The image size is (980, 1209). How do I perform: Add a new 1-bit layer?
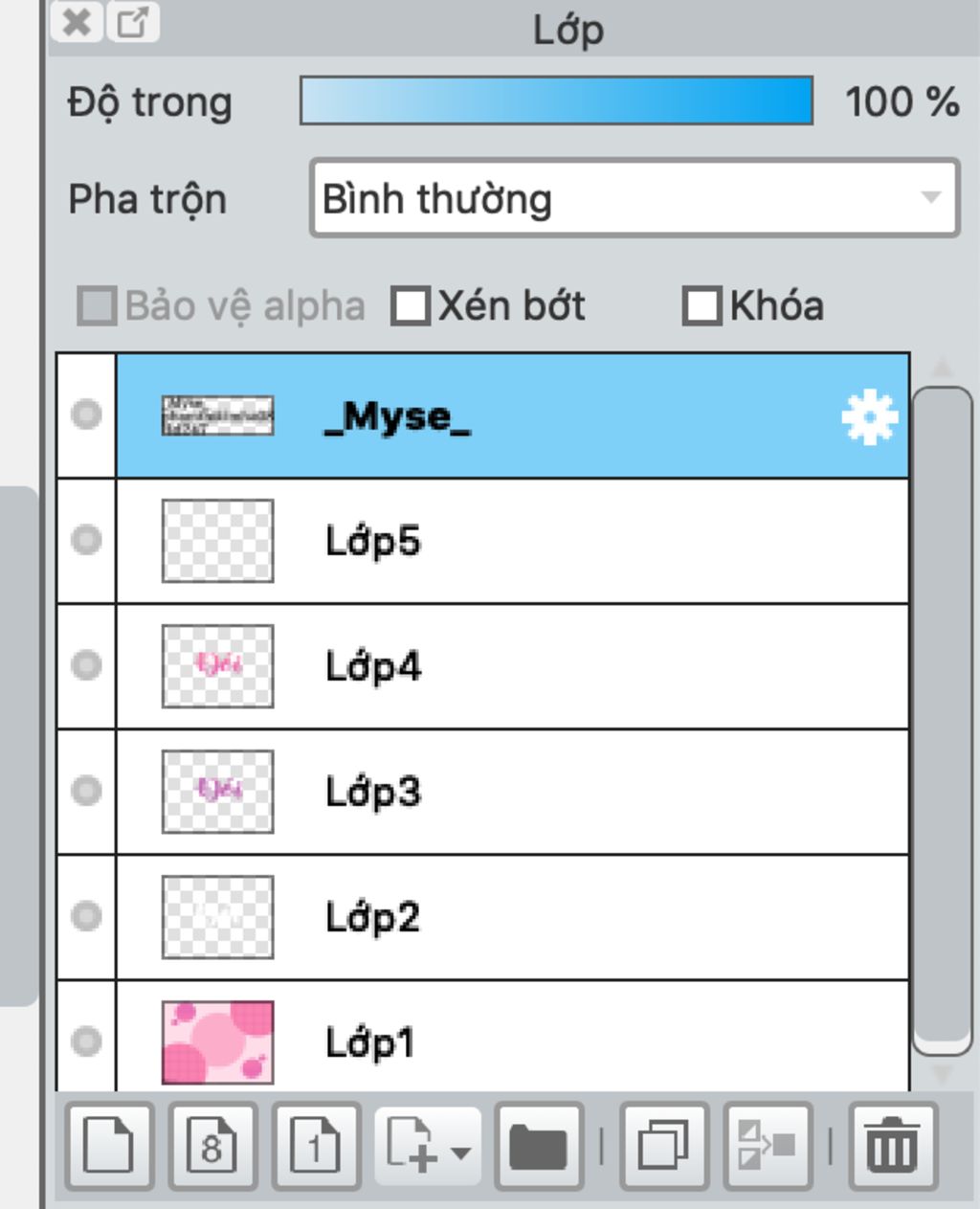click(316, 1146)
